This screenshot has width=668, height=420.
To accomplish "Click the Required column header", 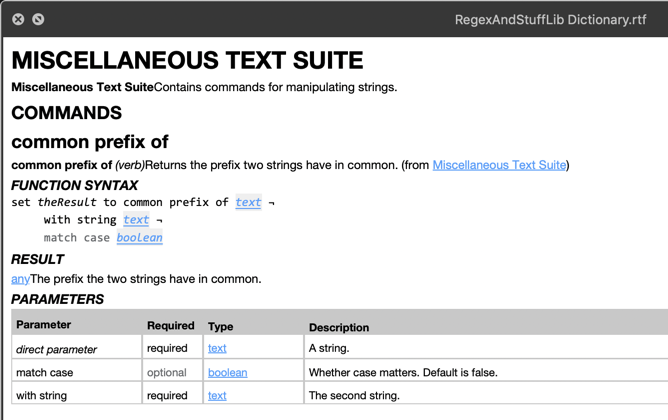I will pos(170,325).
